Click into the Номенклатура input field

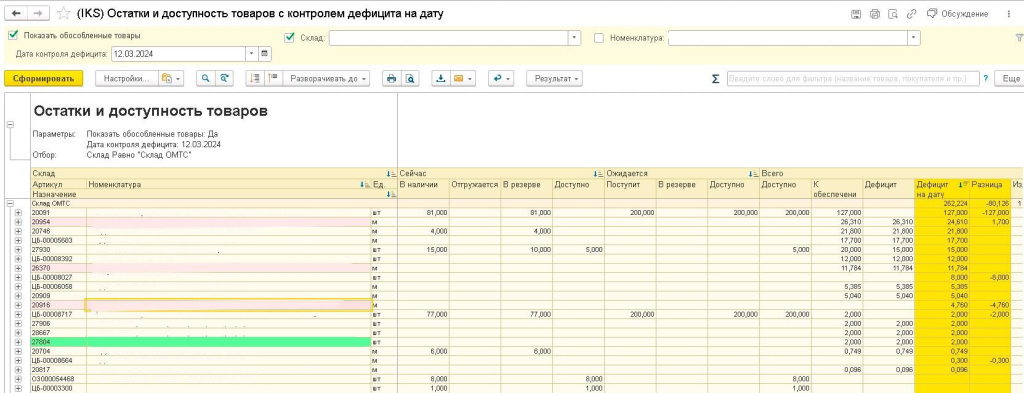point(788,38)
